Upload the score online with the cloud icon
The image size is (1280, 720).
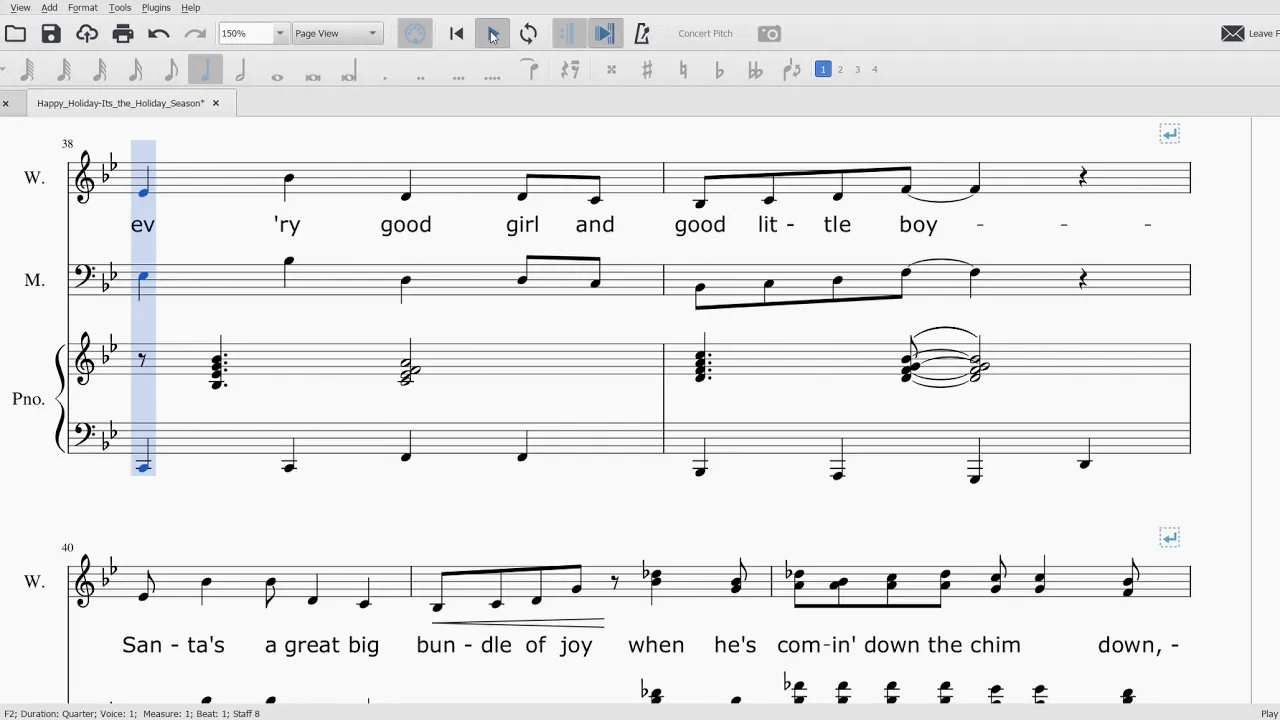click(x=87, y=34)
